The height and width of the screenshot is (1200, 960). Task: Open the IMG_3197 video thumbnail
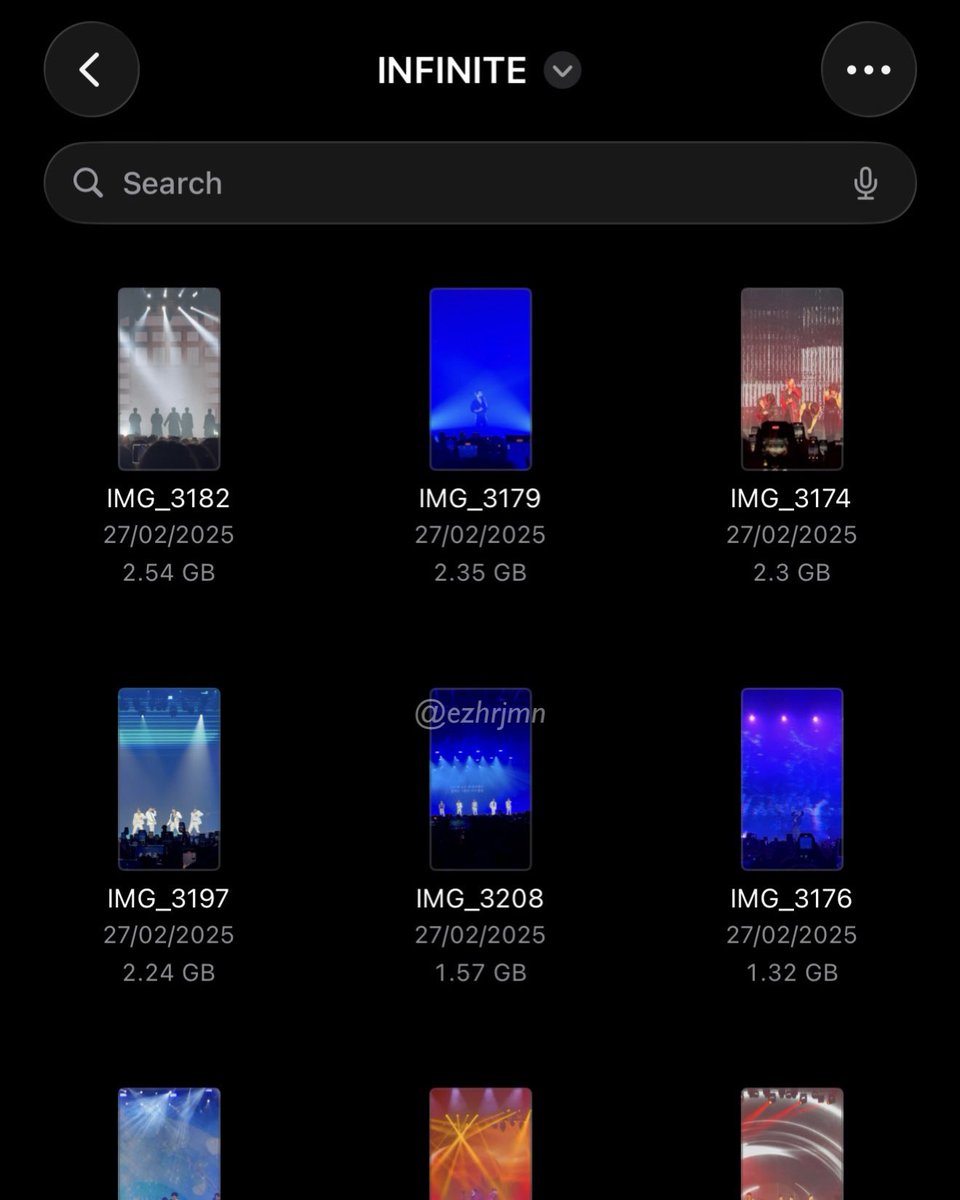[x=169, y=779]
